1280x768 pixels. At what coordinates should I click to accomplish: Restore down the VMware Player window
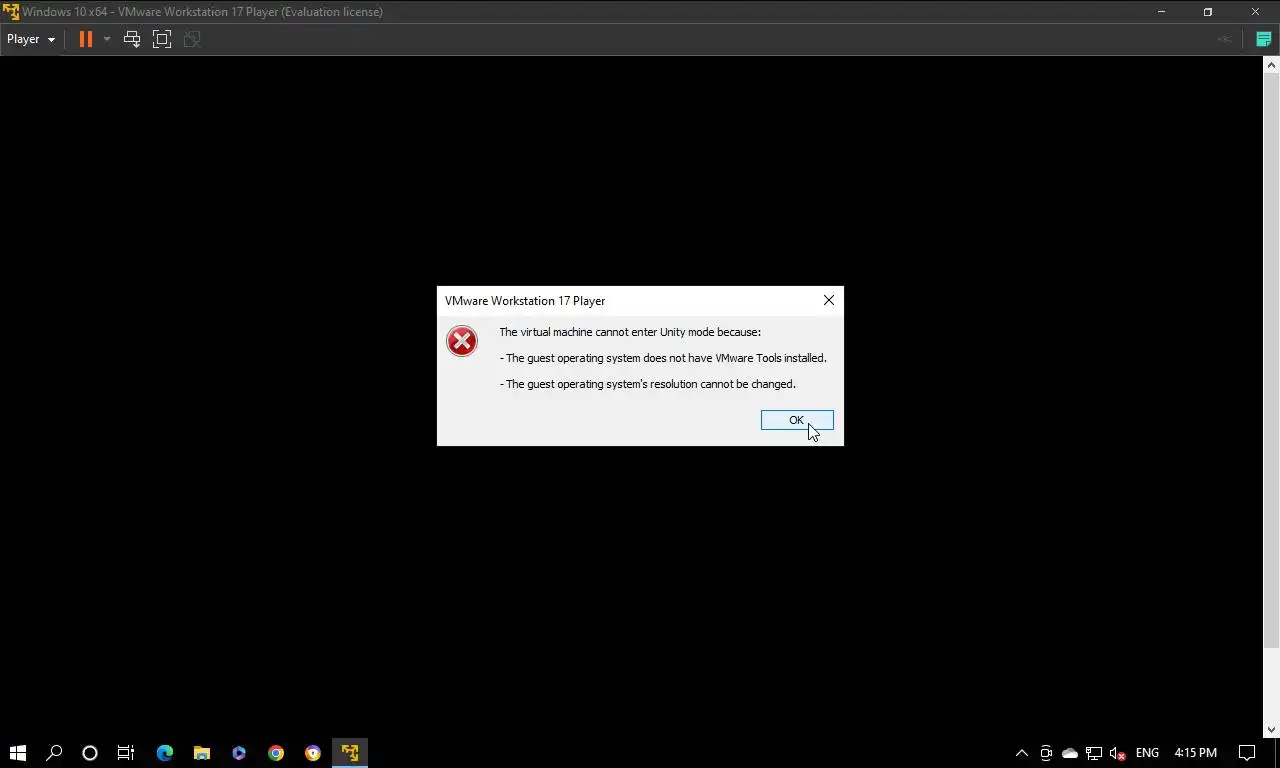[x=1208, y=12]
